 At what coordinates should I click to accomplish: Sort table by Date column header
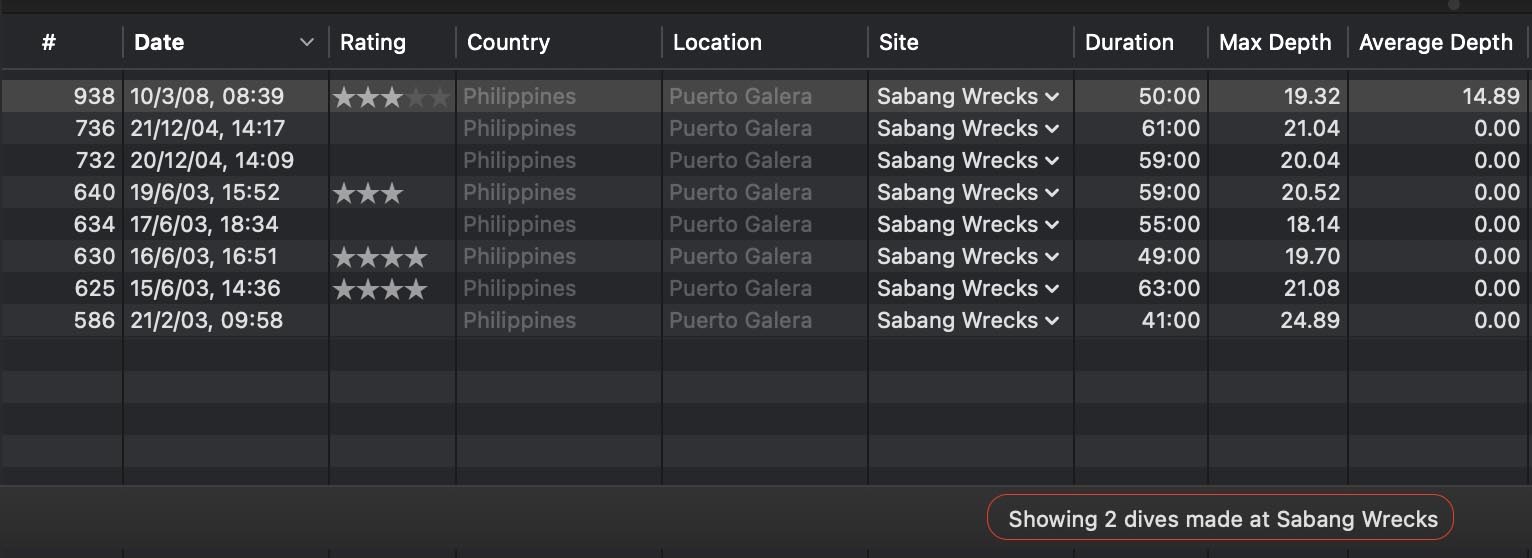(160, 42)
